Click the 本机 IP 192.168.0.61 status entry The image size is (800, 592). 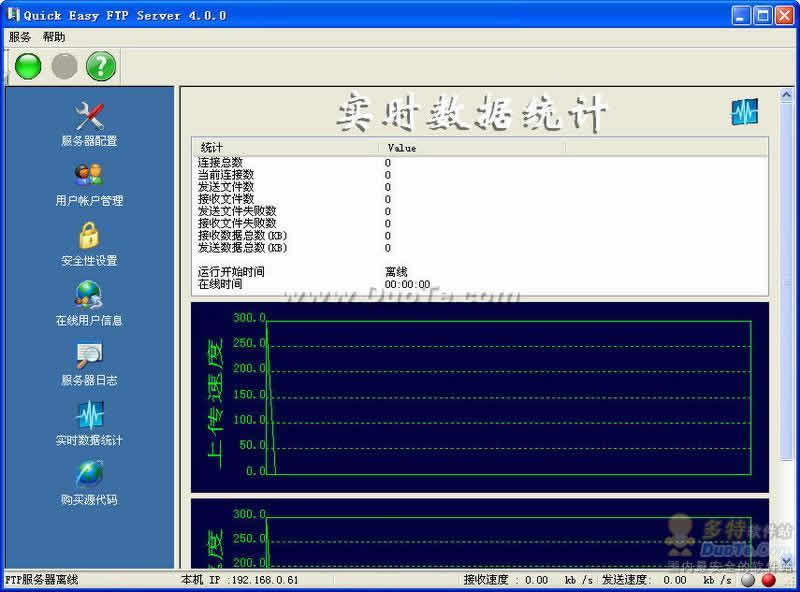click(239, 580)
